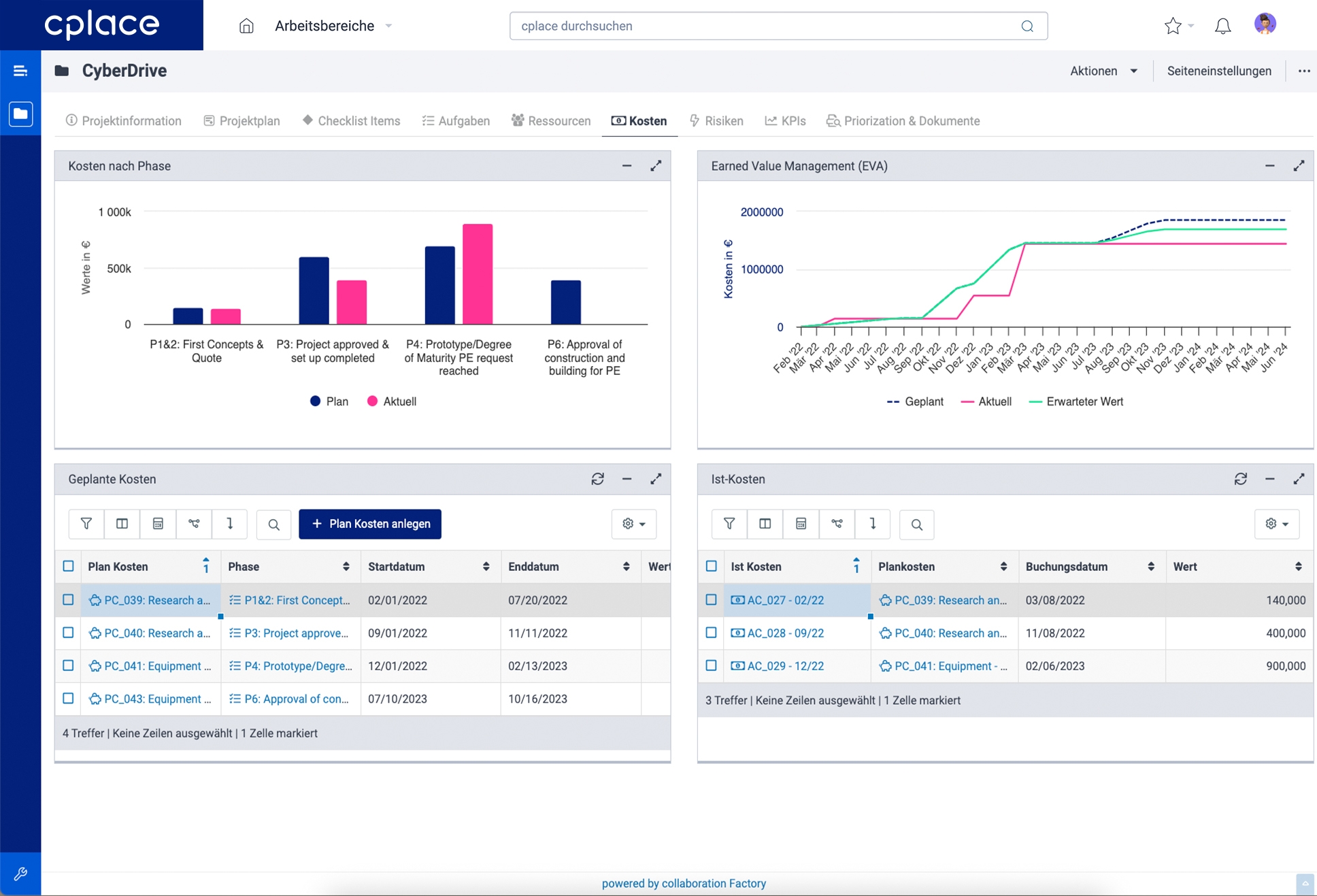1317x896 pixels.
Task: Toggle the hamburger menu in the left sidebar
Action: [20, 71]
